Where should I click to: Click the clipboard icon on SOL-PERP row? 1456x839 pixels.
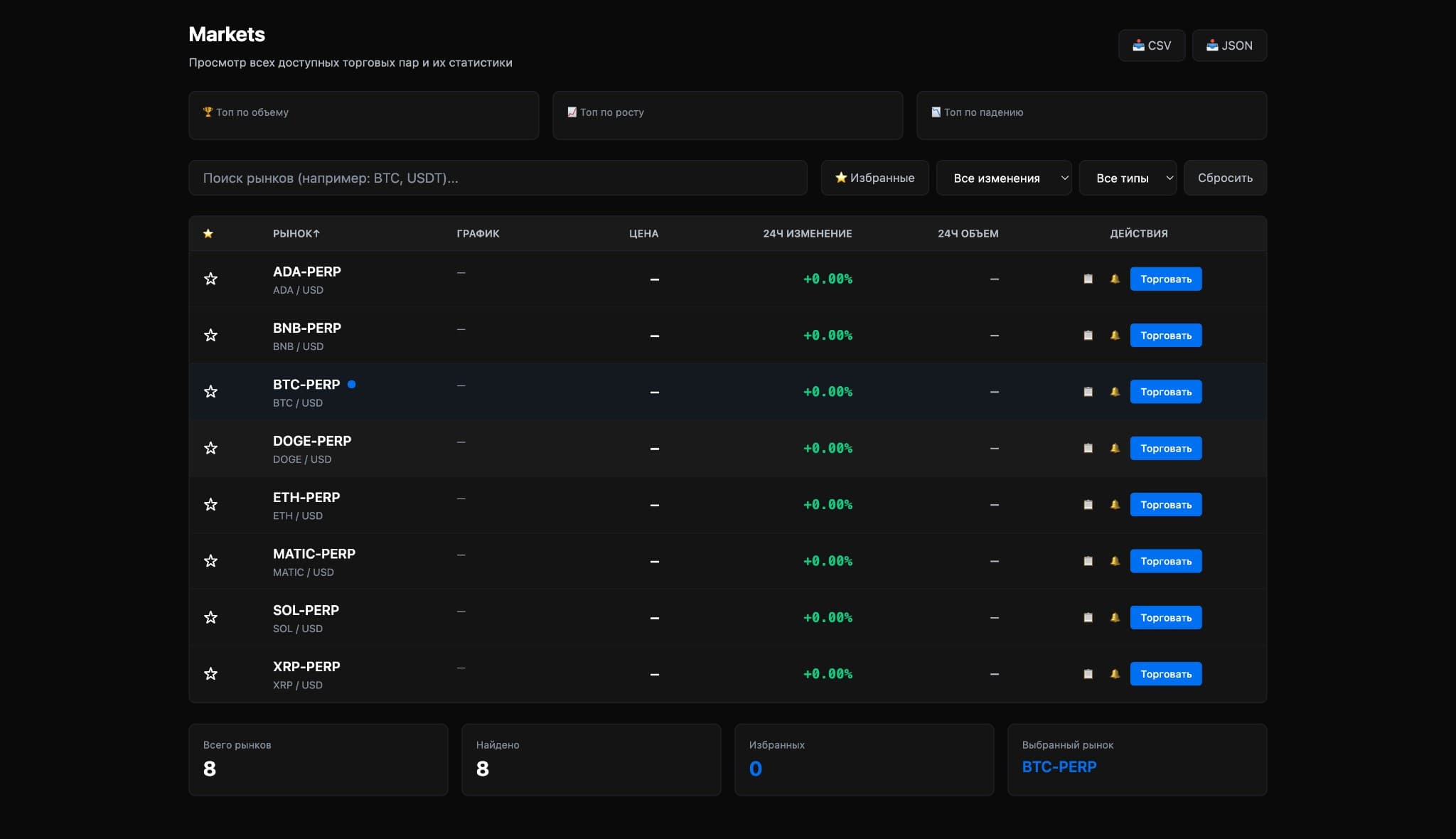tap(1088, 617)
